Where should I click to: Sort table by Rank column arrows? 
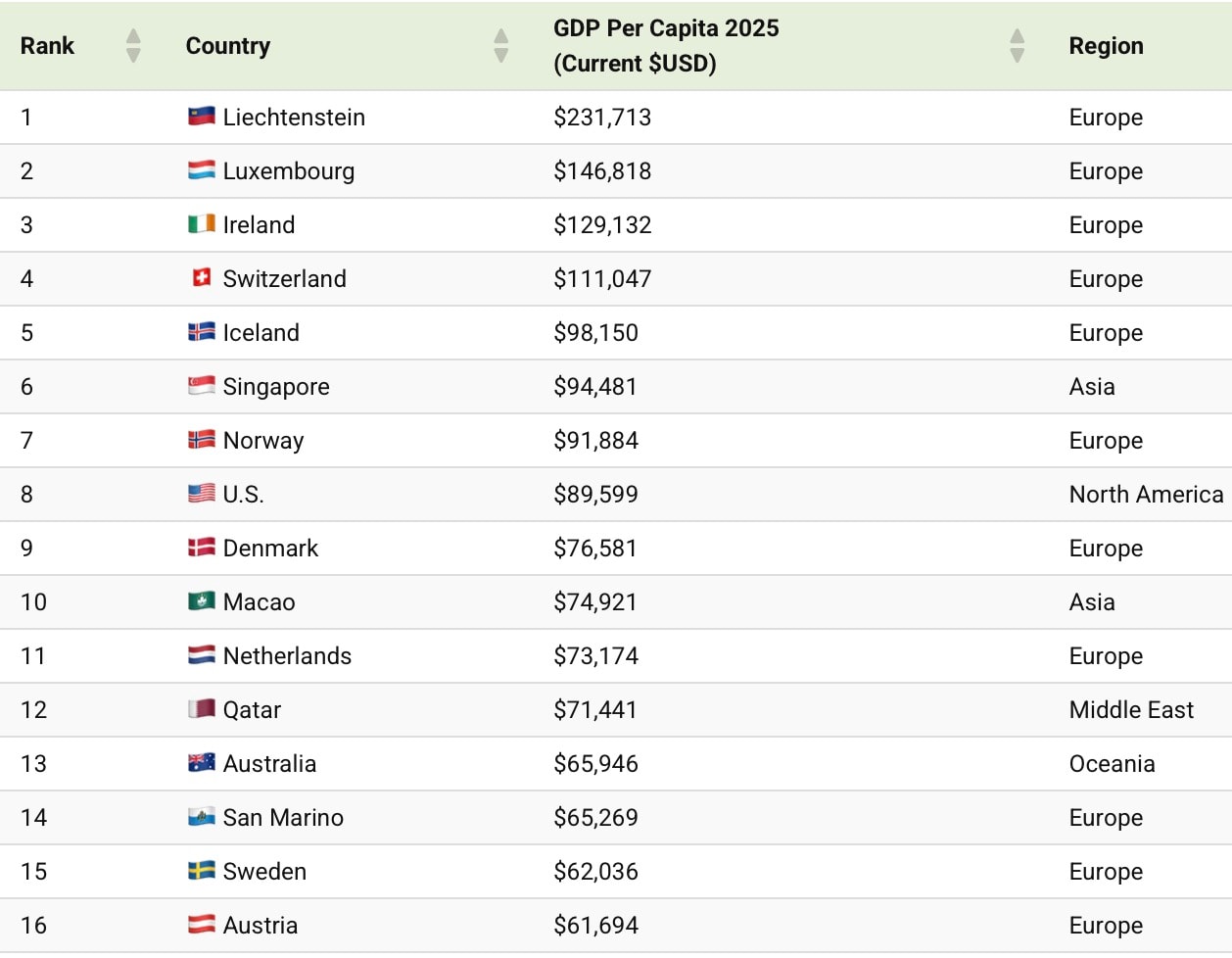point(133,46)
